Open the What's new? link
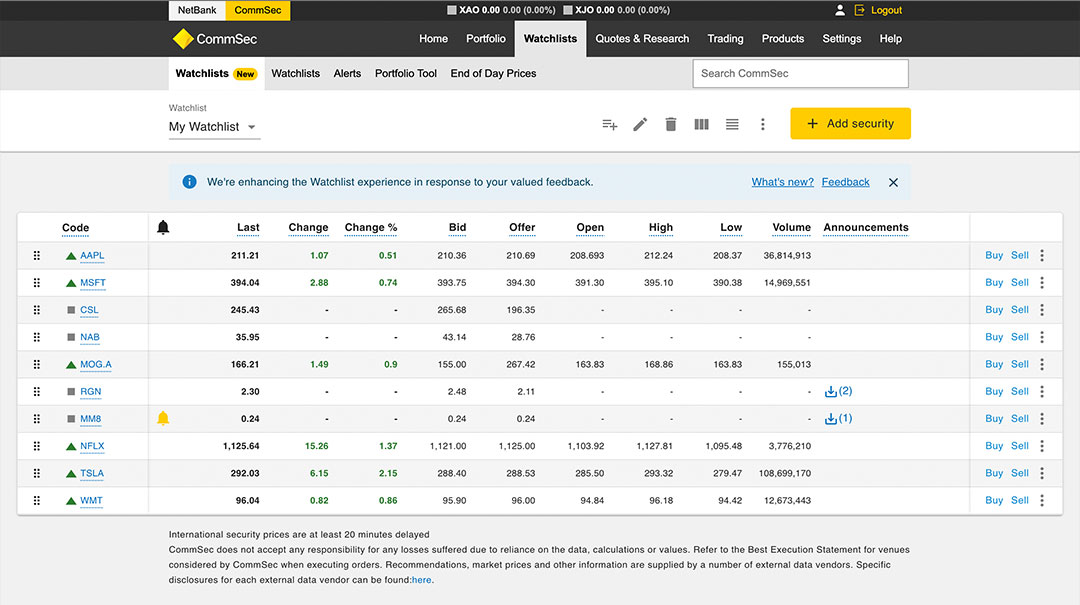 (782, 182)
